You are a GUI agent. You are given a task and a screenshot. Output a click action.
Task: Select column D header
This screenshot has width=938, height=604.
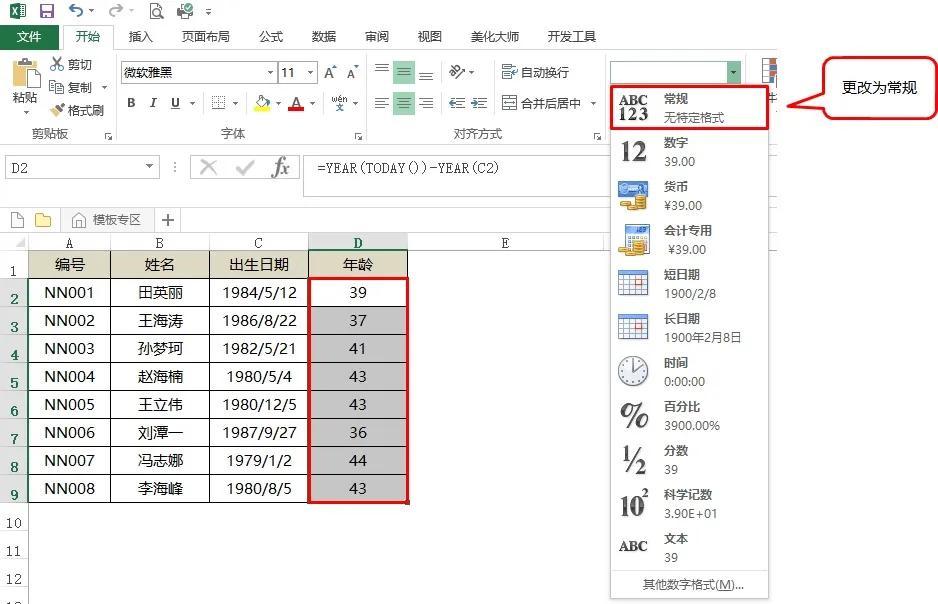(x=358, y=242)
